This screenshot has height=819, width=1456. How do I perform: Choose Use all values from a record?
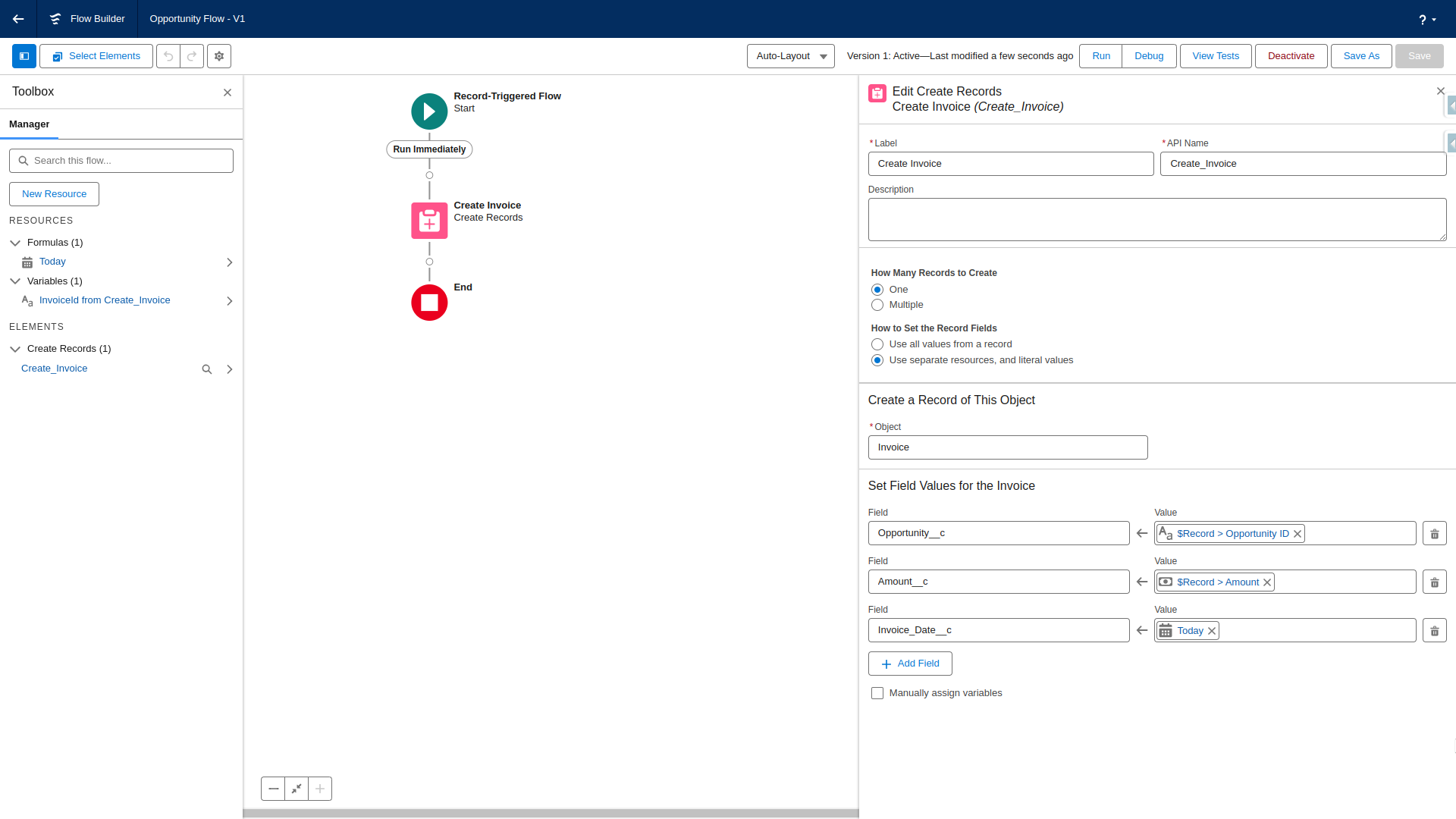tap(877, 344)
